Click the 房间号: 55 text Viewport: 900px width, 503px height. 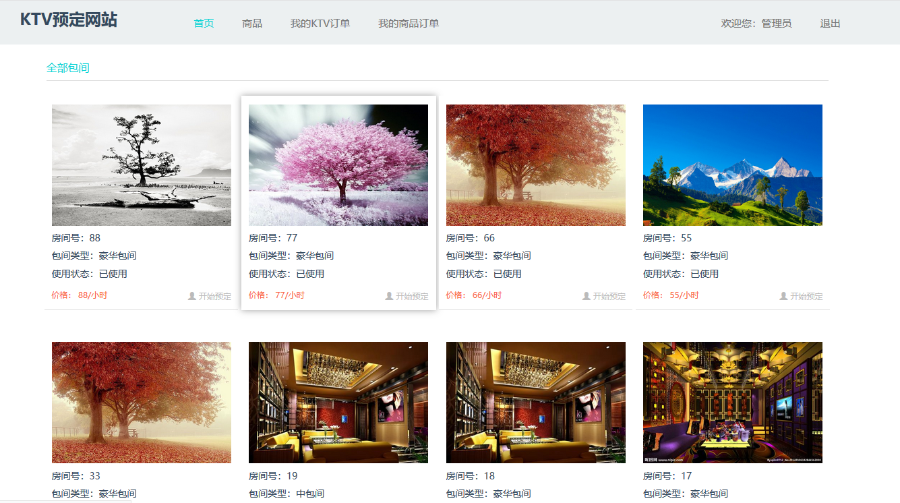tap(667, 238)
